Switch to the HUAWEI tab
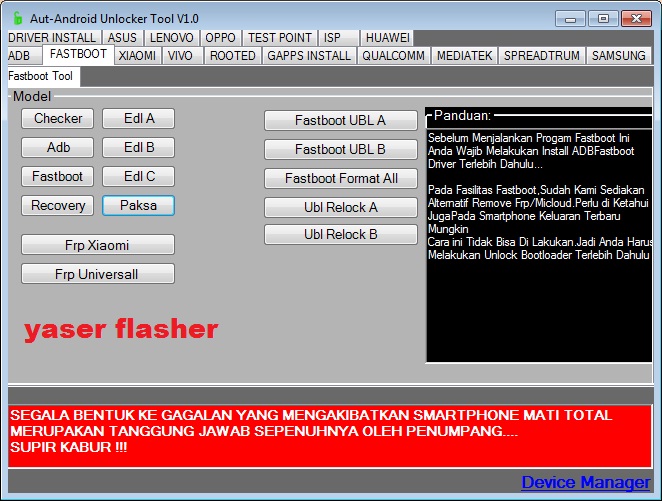Image resolution: width=662 pixels, height=501 pixels. [x=387, y=38]
